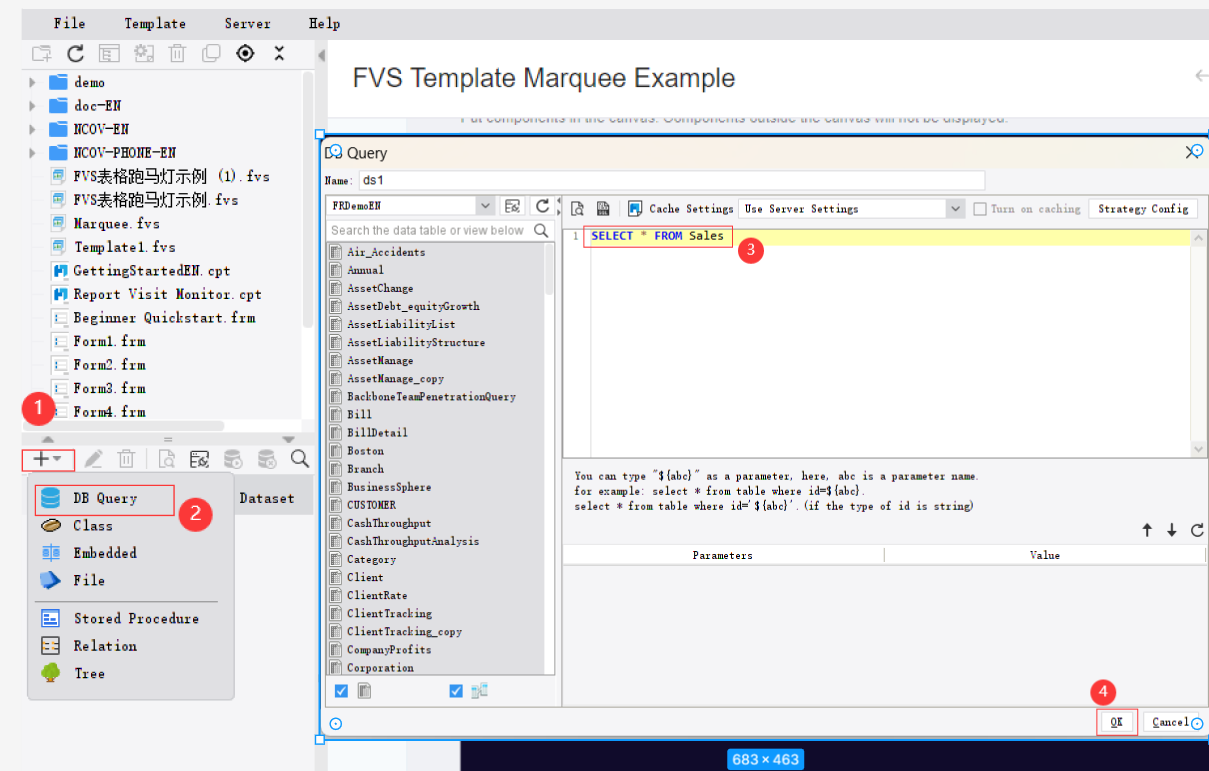1209x771 pixels.
Task: Click the trash delete icon in dataset panel
Action: point(126,458)
